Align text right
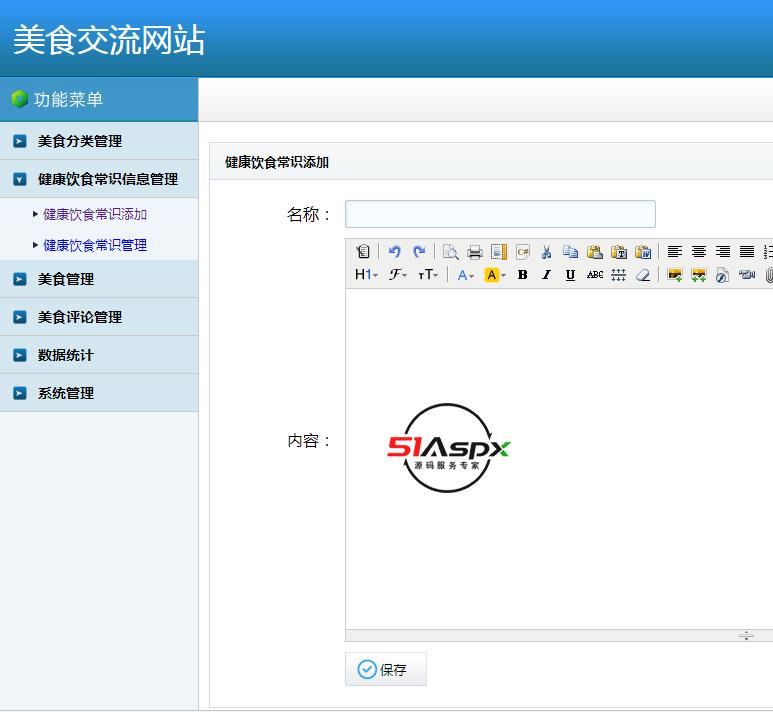Image resolution: width=773 pixels, height=712 pixels. point(723,251)
